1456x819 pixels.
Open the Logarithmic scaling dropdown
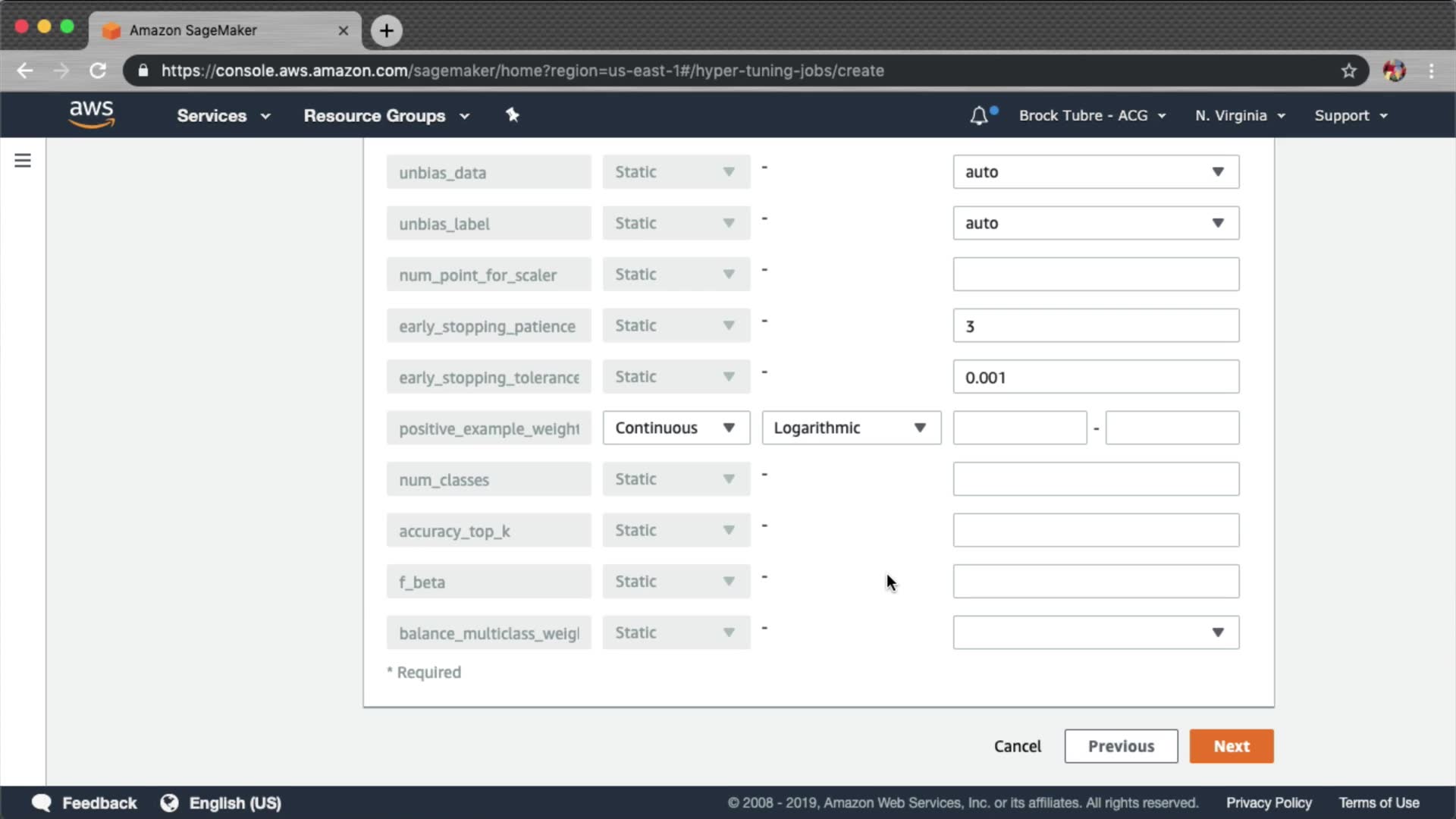[851, 428]
